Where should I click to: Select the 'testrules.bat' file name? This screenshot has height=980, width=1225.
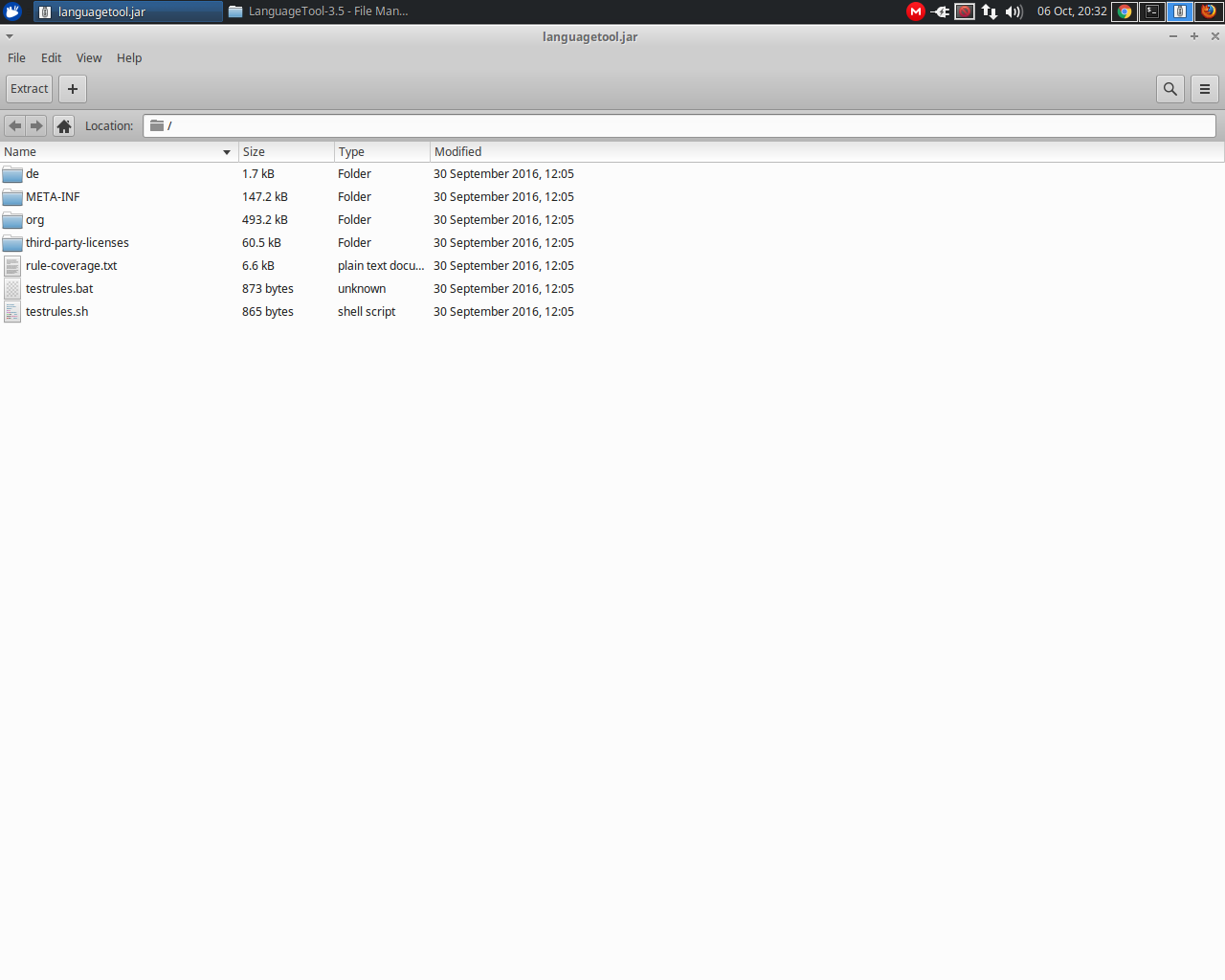[59, 289]
